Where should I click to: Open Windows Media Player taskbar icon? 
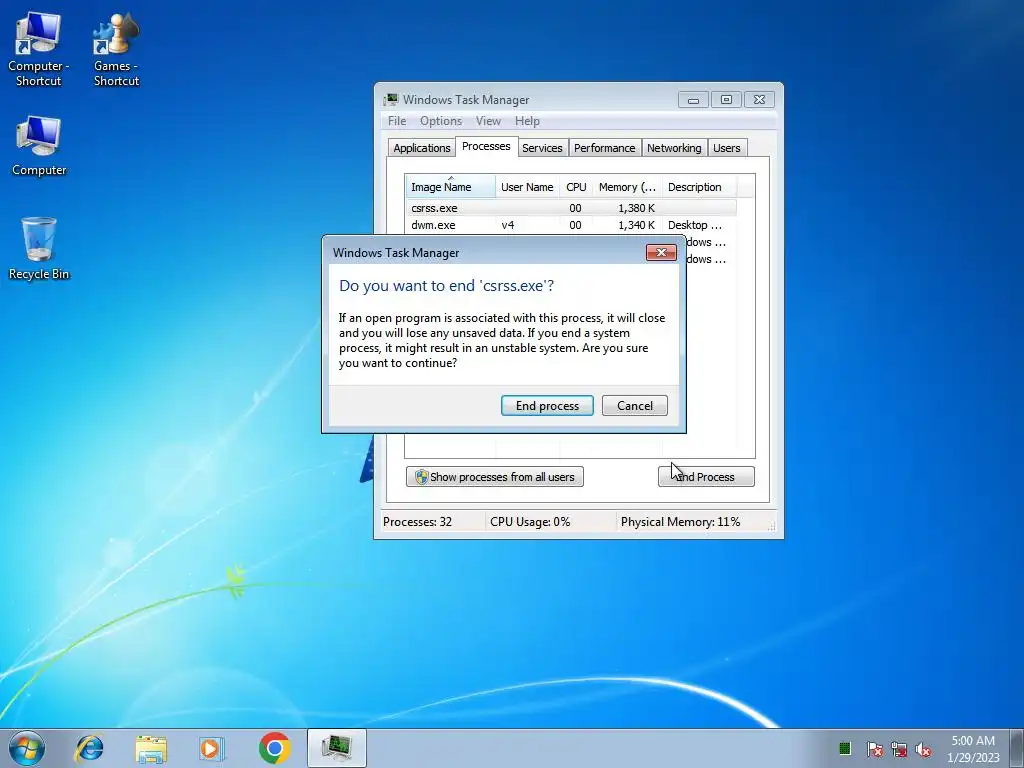[212, 748]
